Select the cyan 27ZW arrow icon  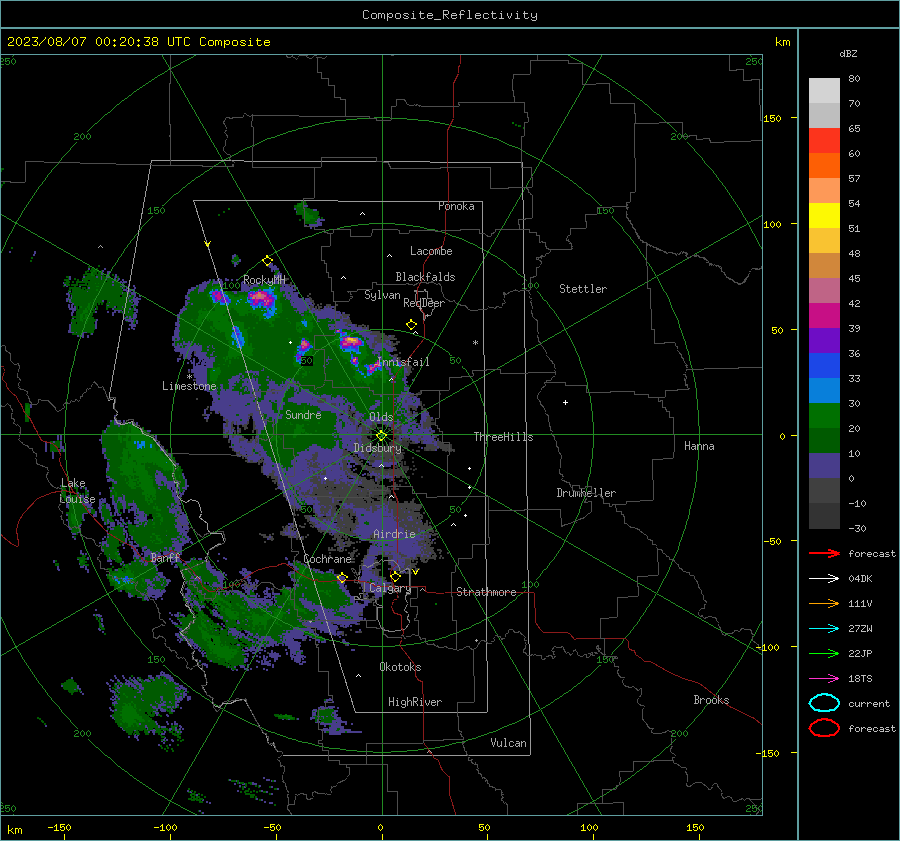[x=824, y=629]
